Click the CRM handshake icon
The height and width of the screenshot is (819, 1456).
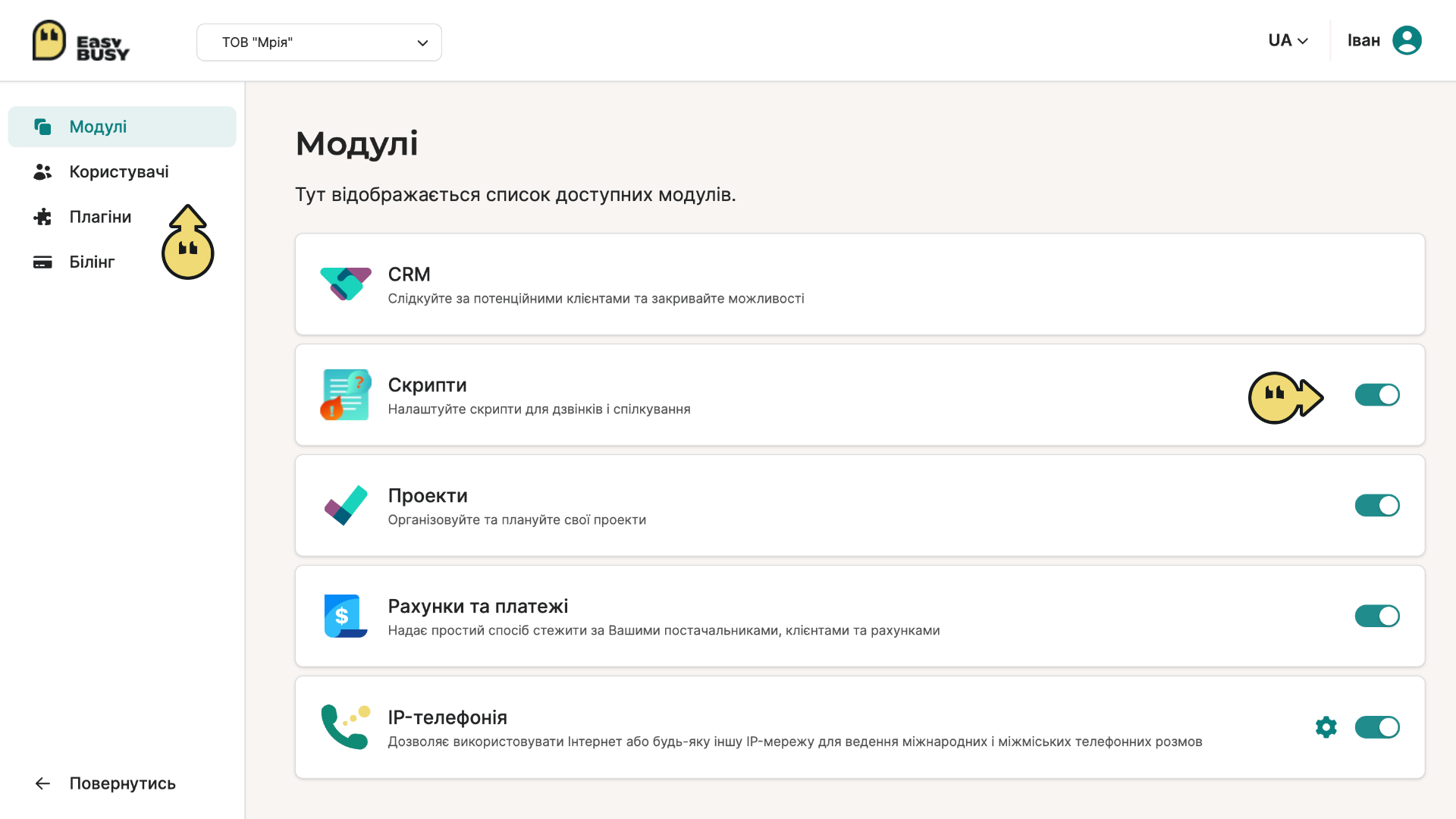pos(346,284)
